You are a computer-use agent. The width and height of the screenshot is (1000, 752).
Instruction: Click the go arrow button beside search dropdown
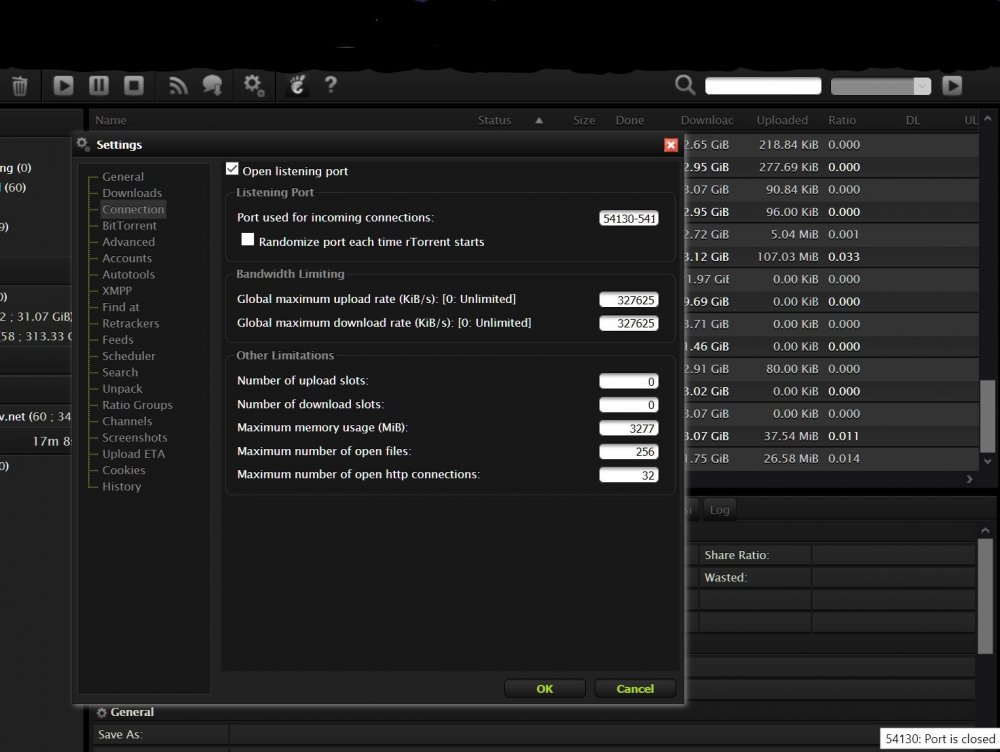pyautogui.click(x=952, y=85)
